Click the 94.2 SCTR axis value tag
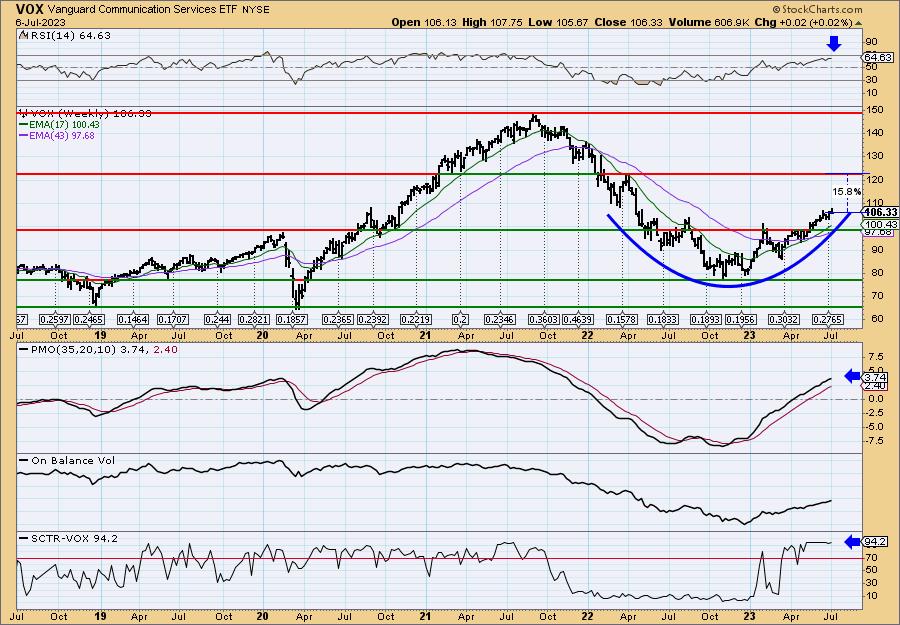900x625 pixels. click(x=875, y=542)
